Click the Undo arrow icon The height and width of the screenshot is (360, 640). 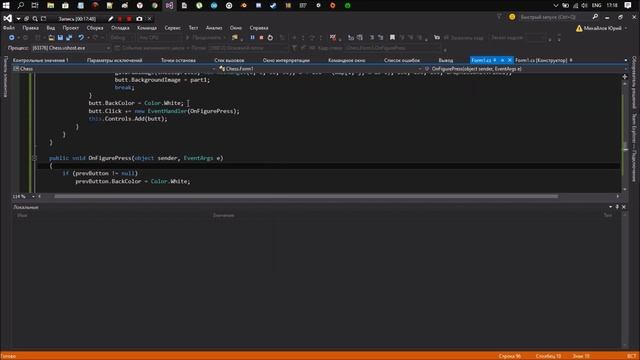(81, 38)
